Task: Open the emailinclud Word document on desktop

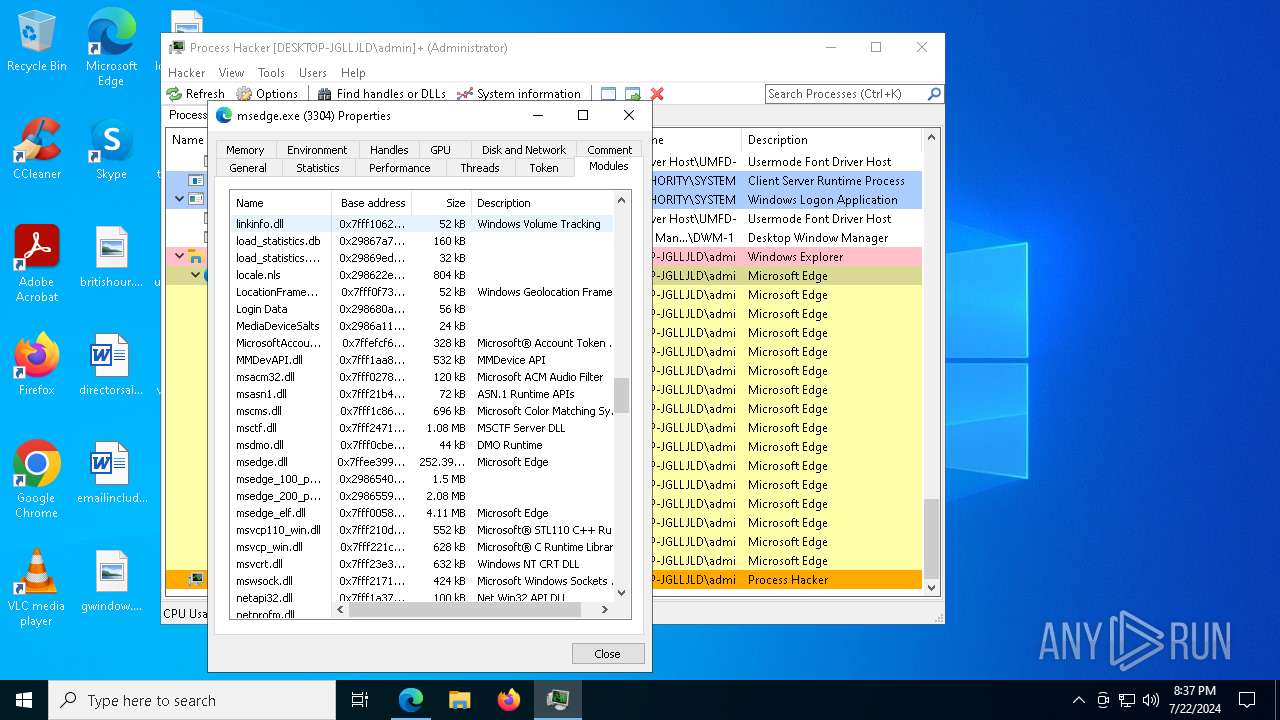Action: pos(111,473)
